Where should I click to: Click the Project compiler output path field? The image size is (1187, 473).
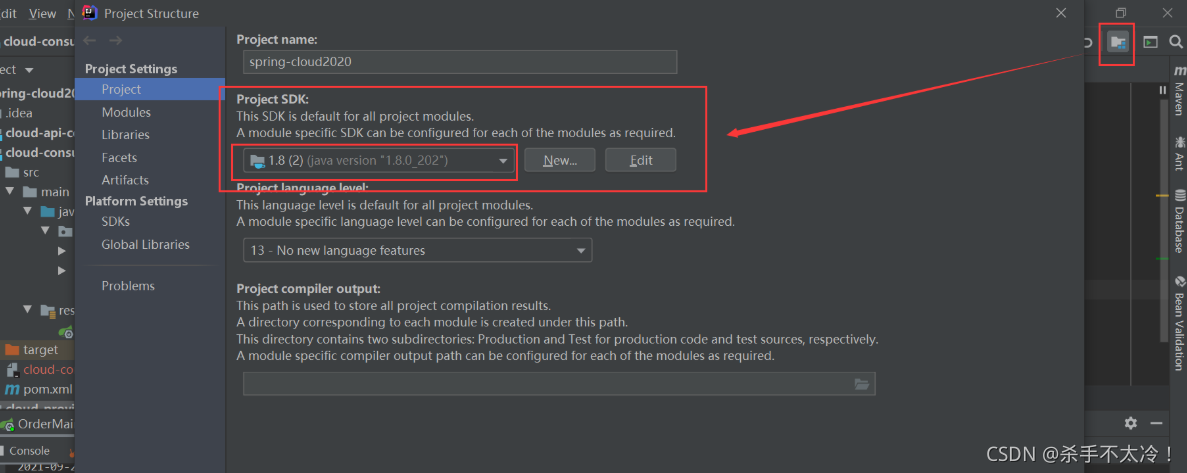(559, 384)
